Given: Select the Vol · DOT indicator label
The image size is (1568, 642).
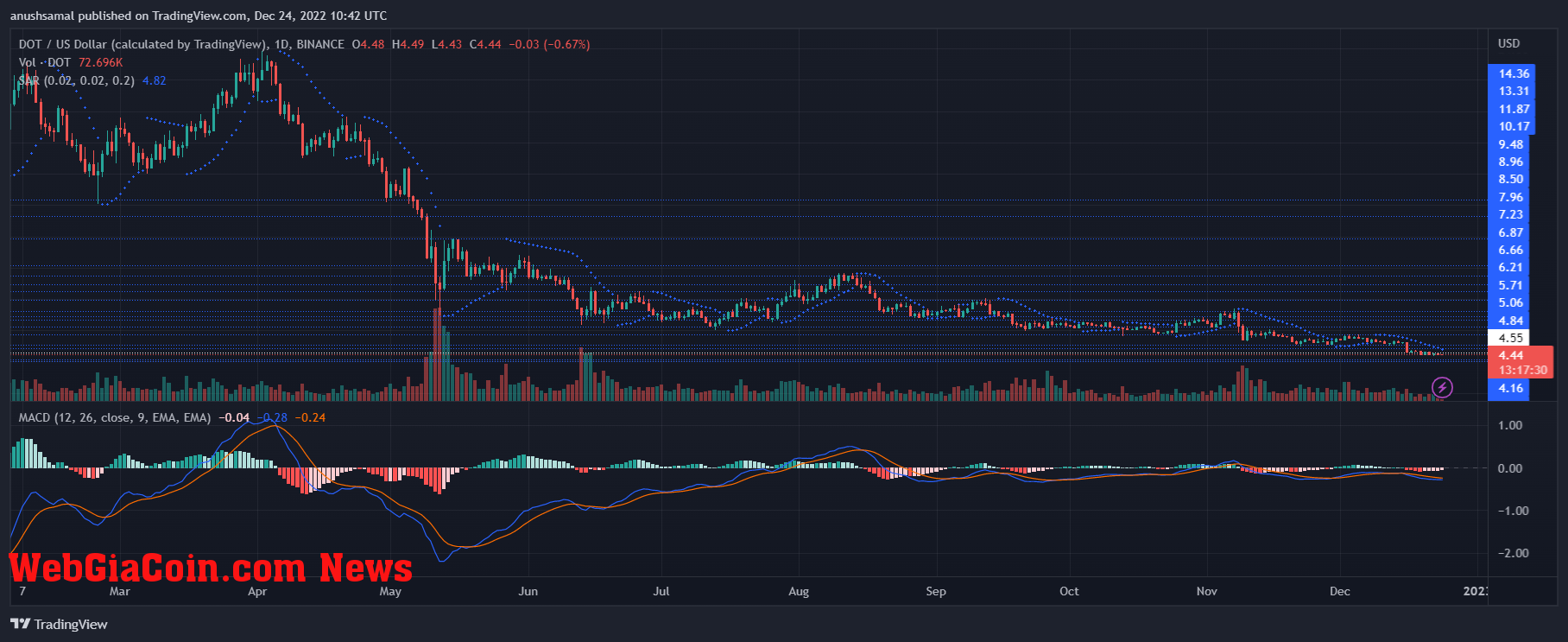Looking at the screenshot, I should point(45,62).
